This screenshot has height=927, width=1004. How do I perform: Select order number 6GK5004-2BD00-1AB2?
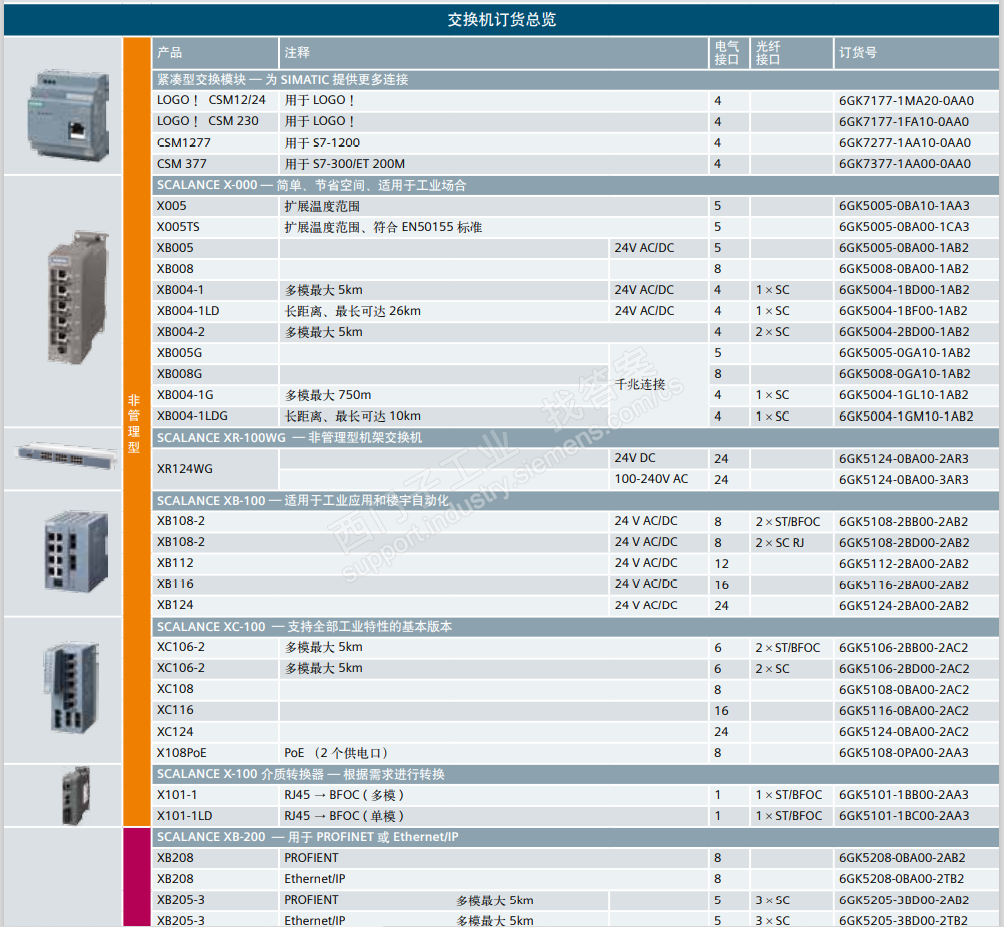[x=904, y=332]
